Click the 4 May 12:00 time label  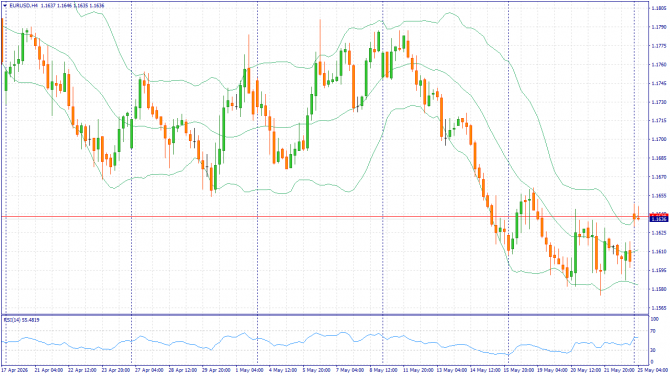[283, 370]
